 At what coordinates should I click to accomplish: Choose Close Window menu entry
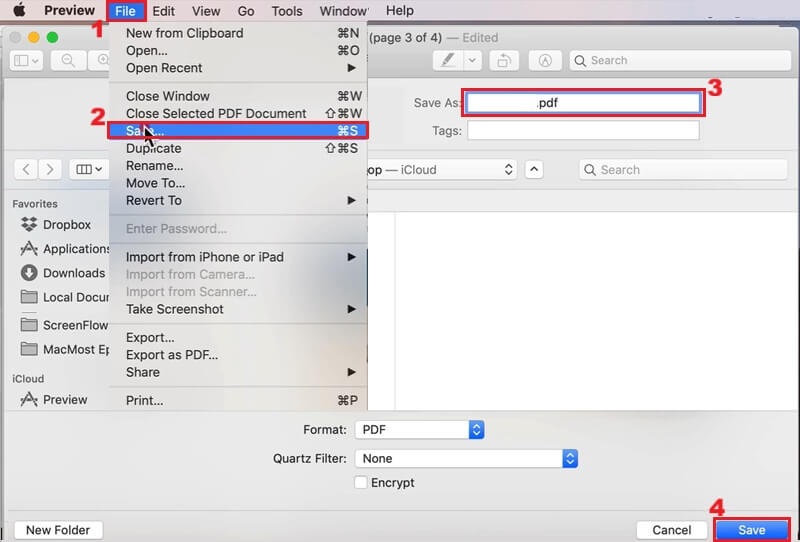coord(238,96)
